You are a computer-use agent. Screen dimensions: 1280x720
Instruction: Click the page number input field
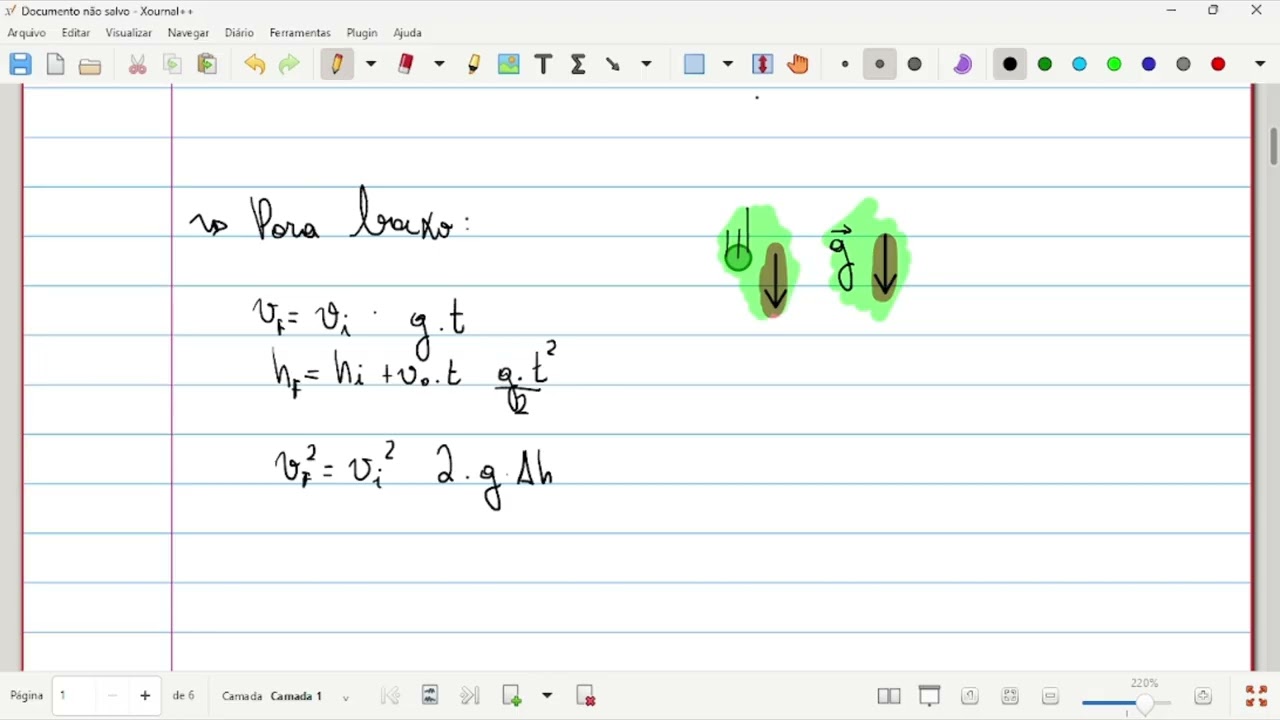76,696
